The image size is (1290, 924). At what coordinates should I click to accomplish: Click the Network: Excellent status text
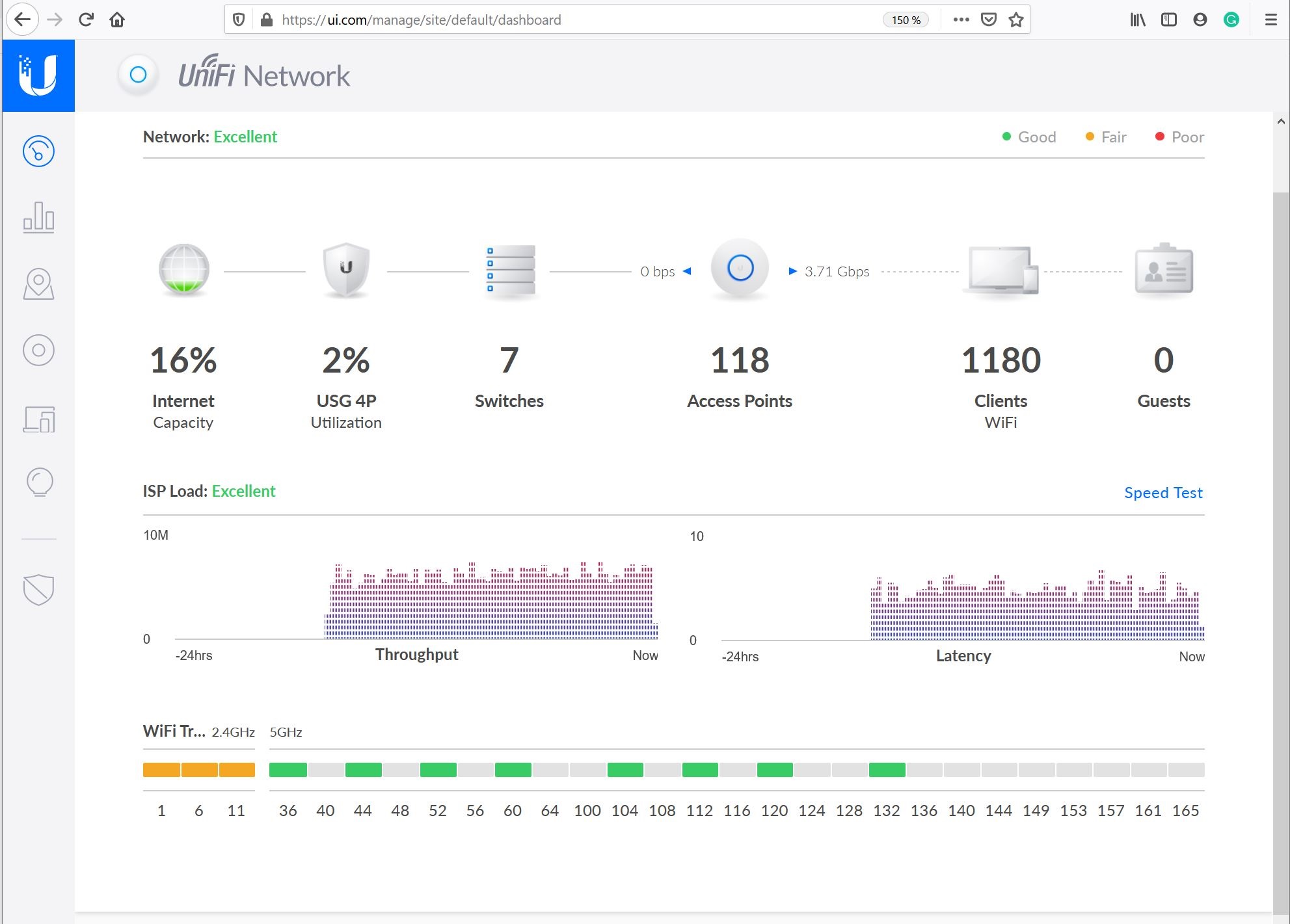(210, 137)
